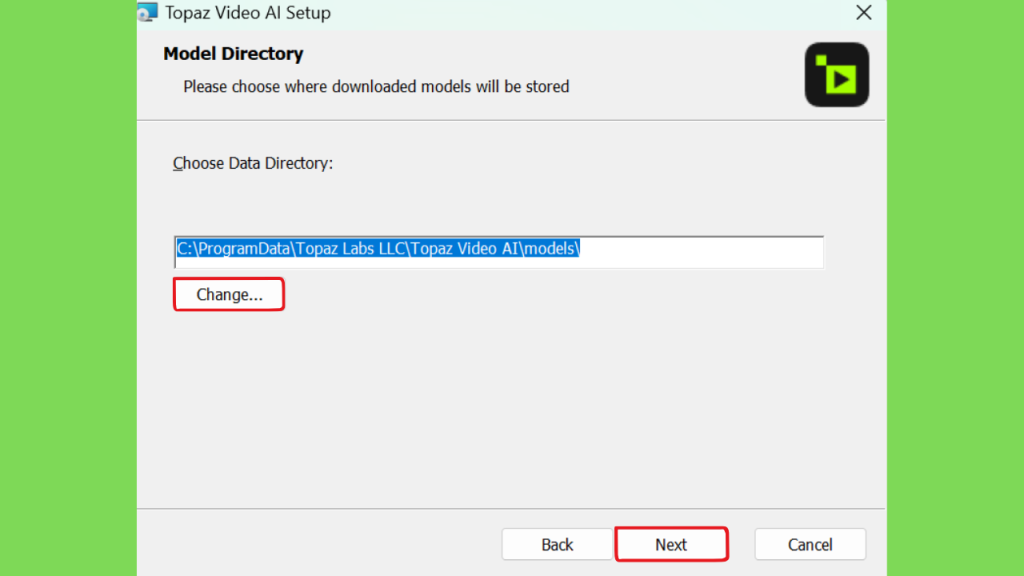The image size is (1024, 576).
Task: Click the installer icon in the title bar
Action: point(148,12)
